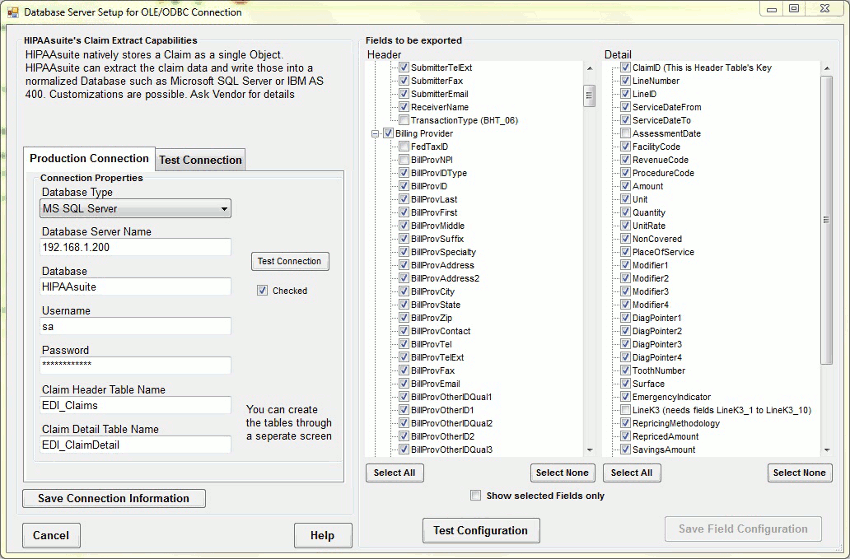Click the Database Server Name field
Viewport: 850px width, 559px height.
coord(136,247)
